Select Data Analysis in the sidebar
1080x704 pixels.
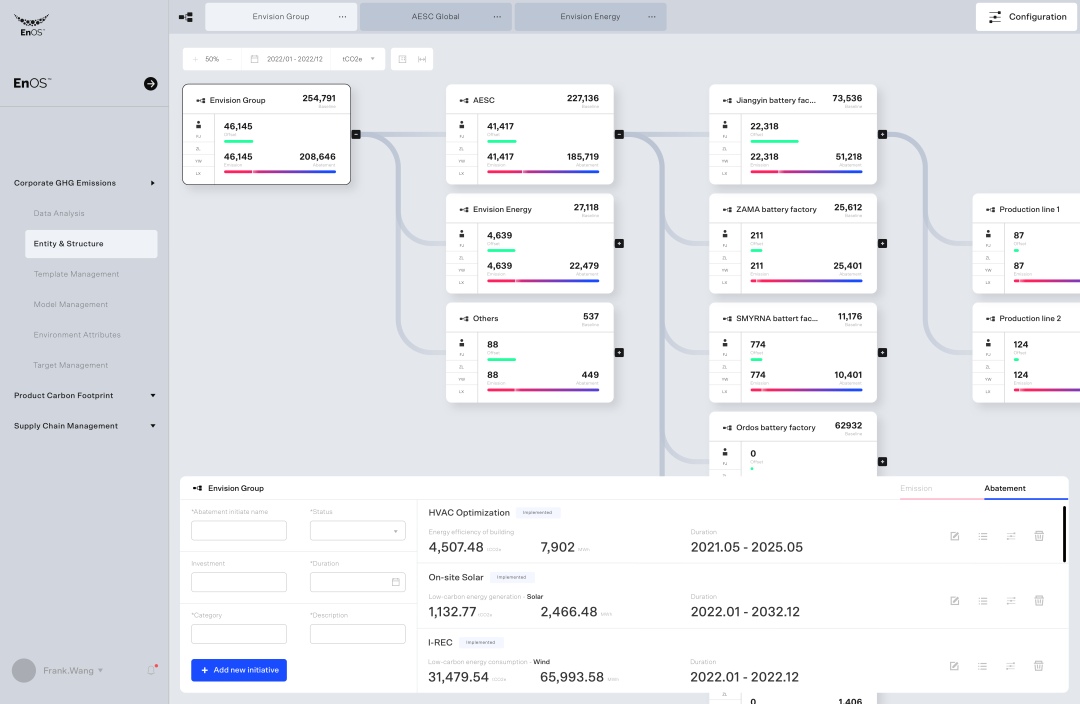(59, 214)
